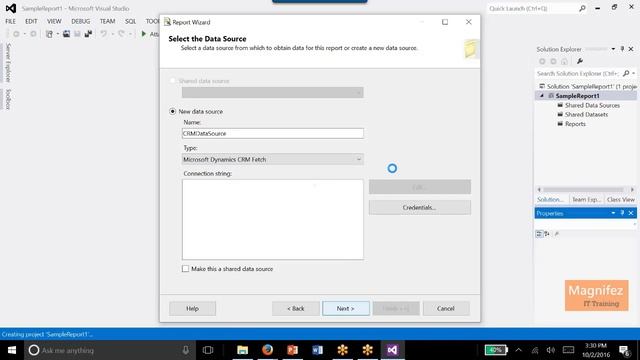Click the Next button in Report Wizard
640x360 pixels.
pyautogui.click(x=346, y=309)
